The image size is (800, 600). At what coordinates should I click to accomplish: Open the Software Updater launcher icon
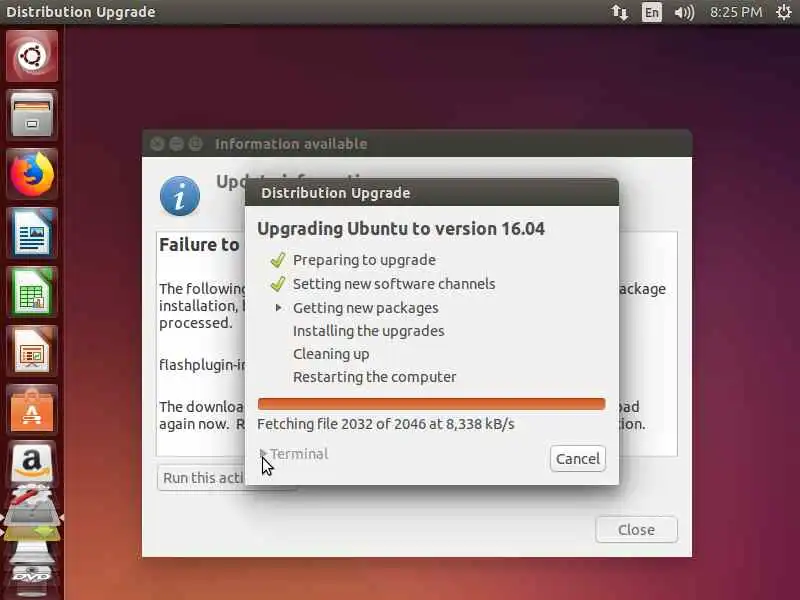[x=32, y=534]
